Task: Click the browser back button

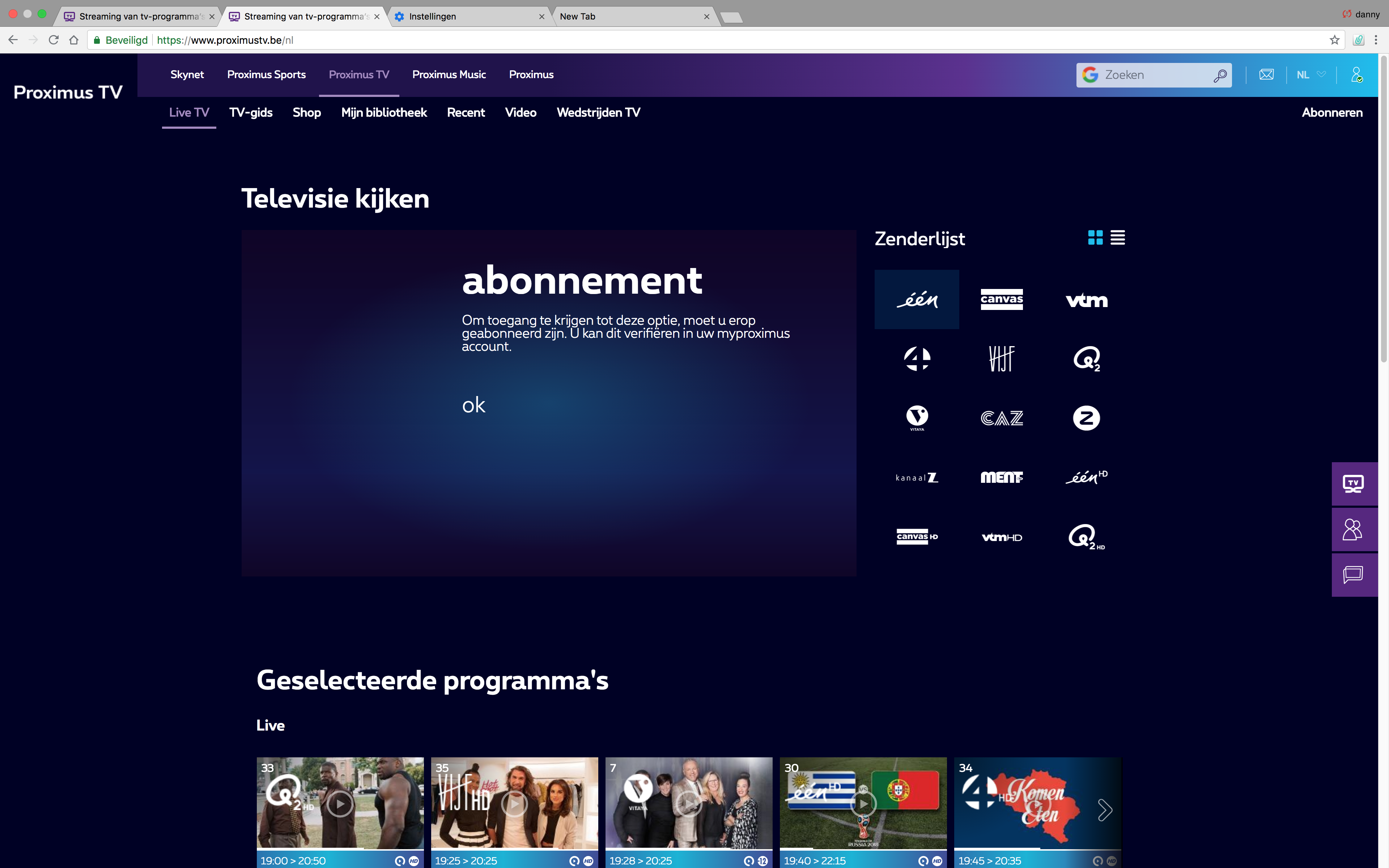Action: coord(13,40)
